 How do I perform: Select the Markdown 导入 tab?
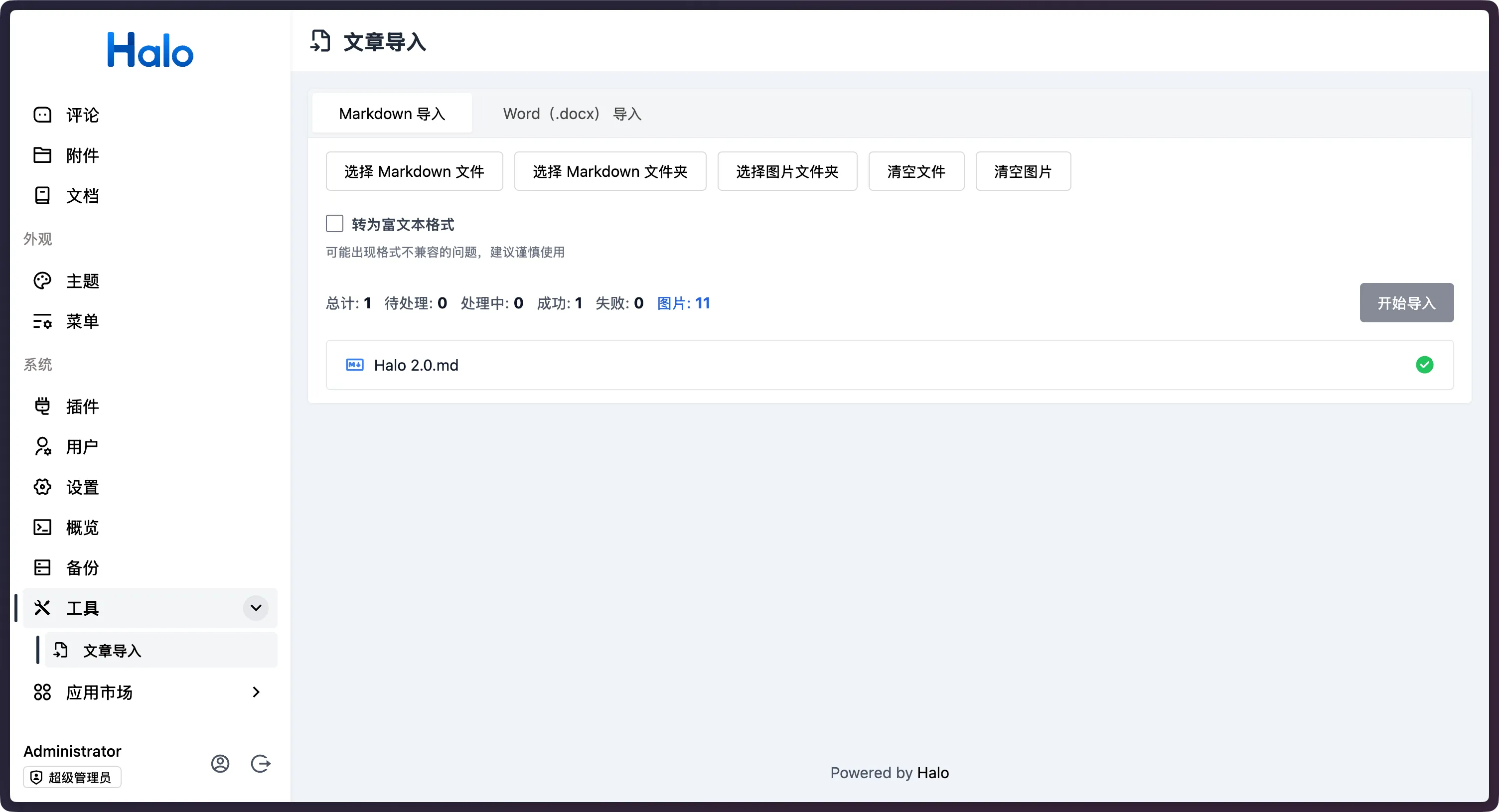click(392, 114)
